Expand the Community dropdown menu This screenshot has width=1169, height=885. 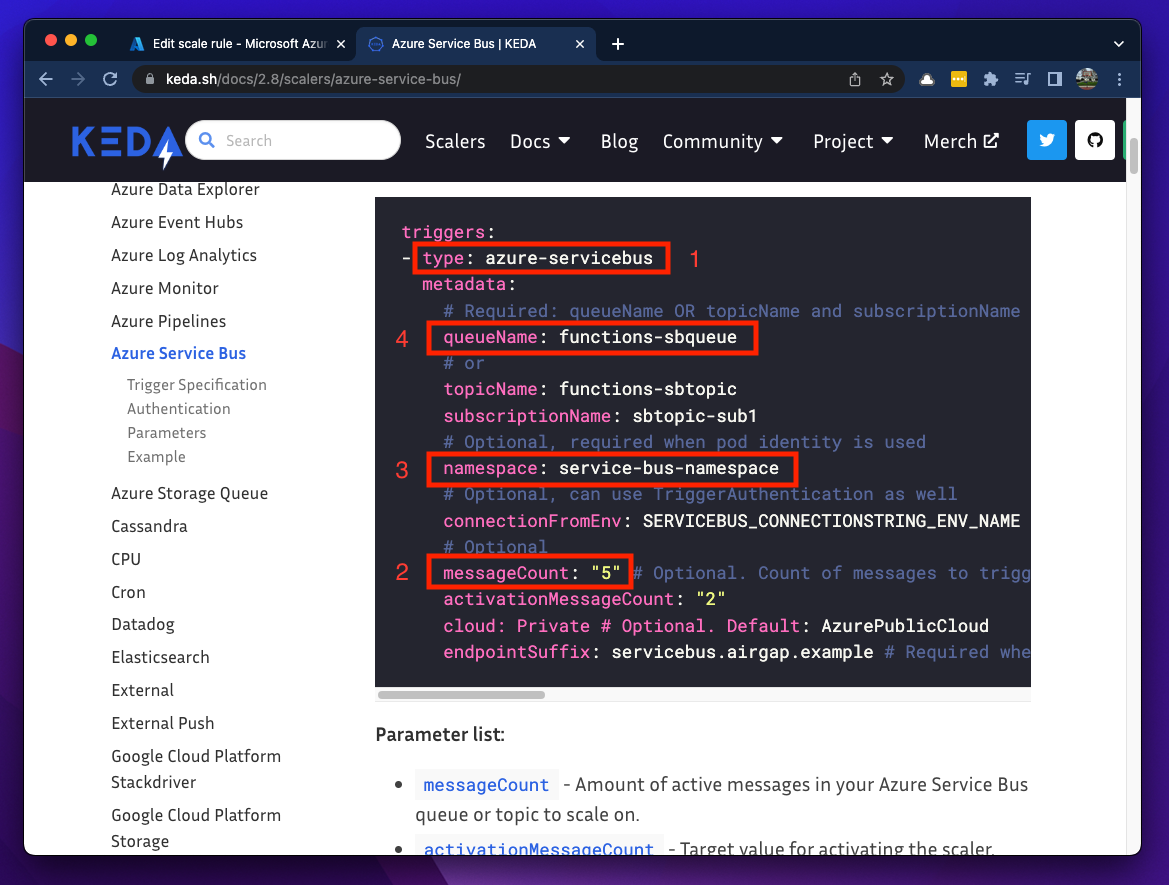pyautogui.click(x=722, y=142)
